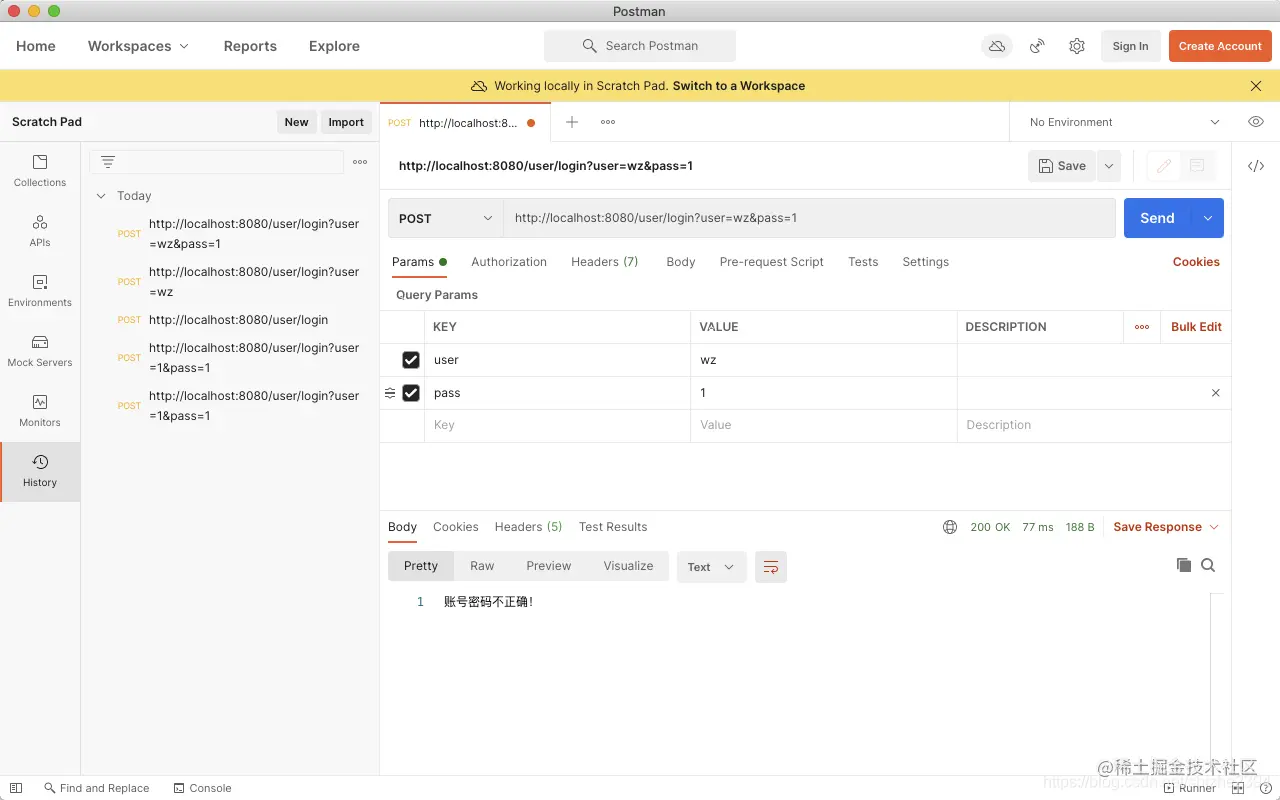Switch response view to Raw
1280x800 pixels.
pos(482,566)
